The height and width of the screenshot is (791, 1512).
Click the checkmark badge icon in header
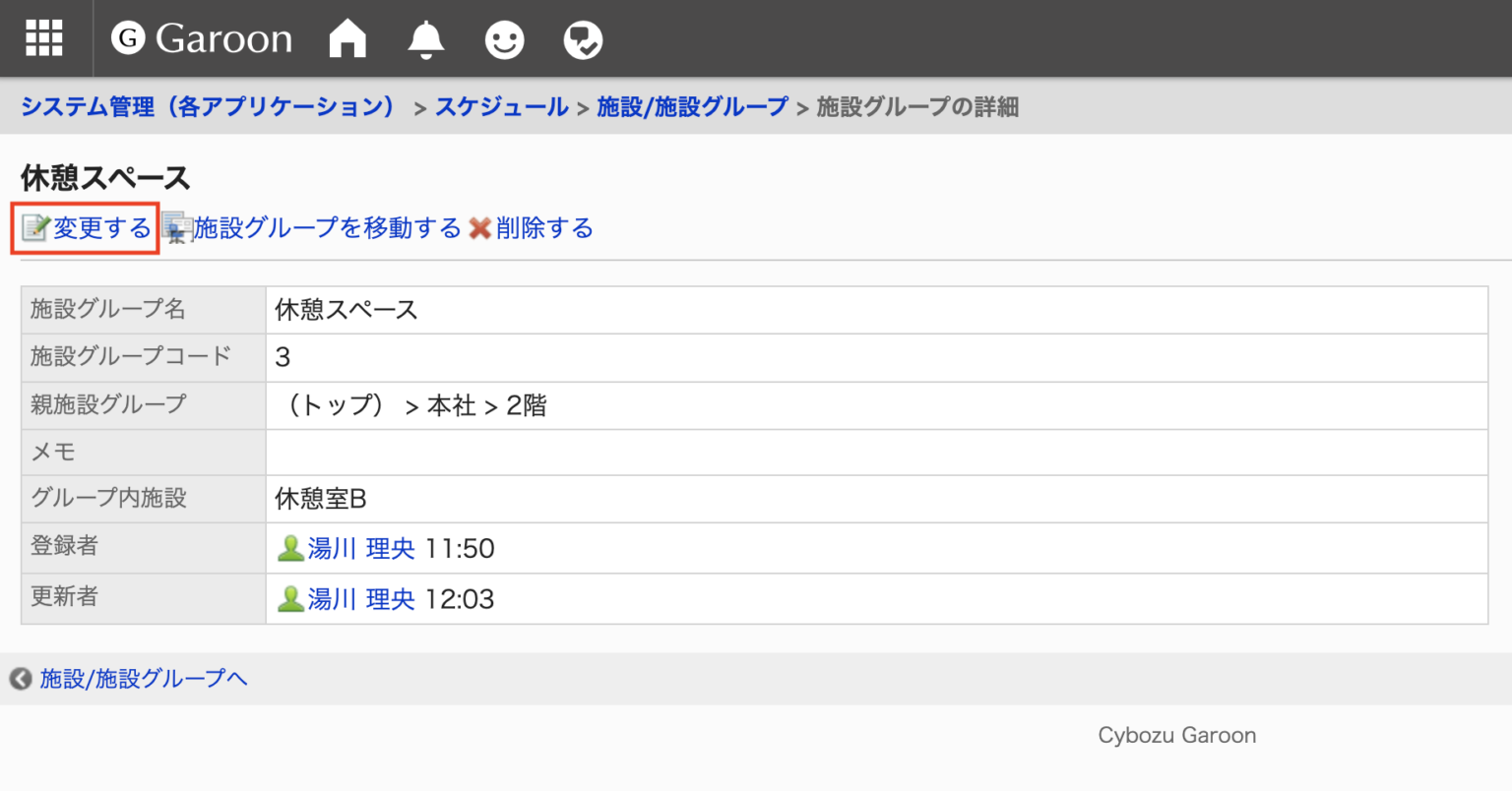click(582, 38)
